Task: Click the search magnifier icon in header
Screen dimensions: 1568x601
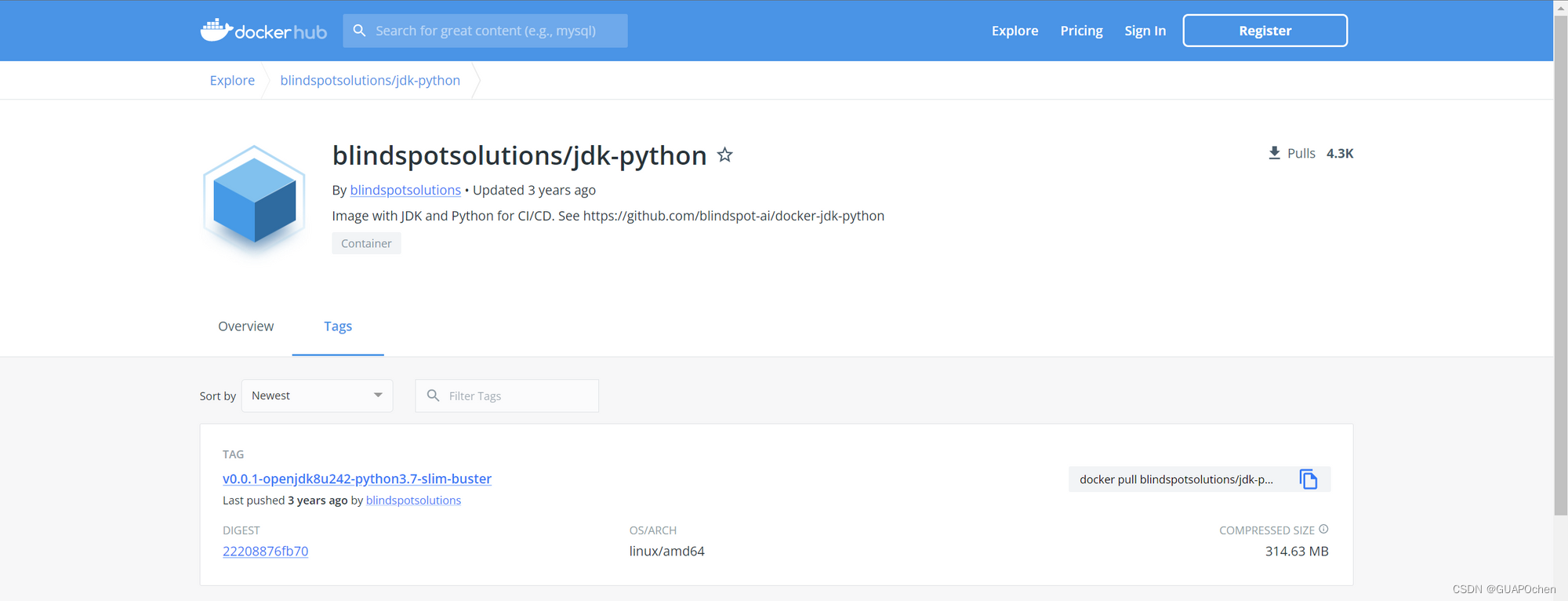Action: (359, 31)
